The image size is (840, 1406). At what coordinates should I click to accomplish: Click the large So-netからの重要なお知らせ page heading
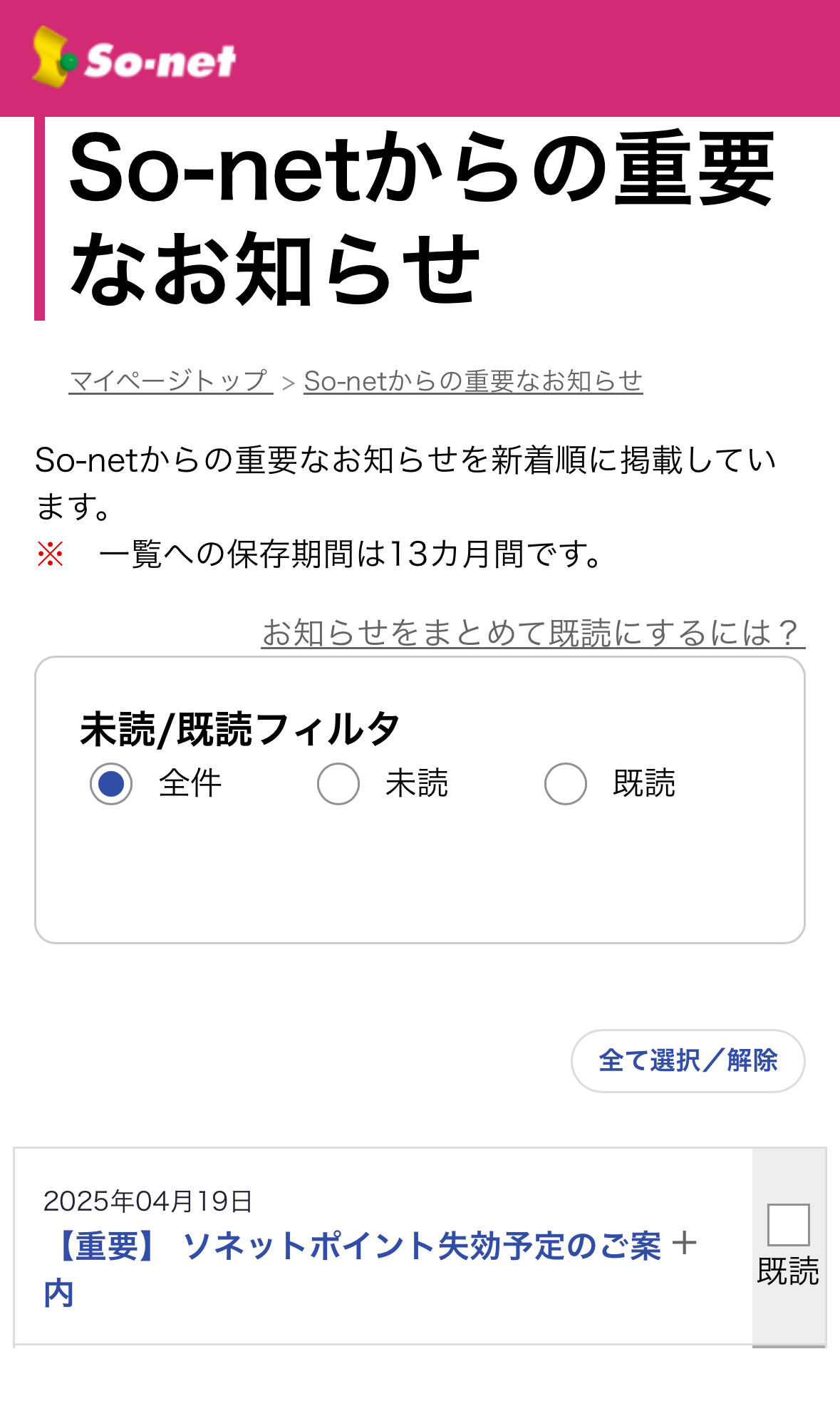(420, 217)
